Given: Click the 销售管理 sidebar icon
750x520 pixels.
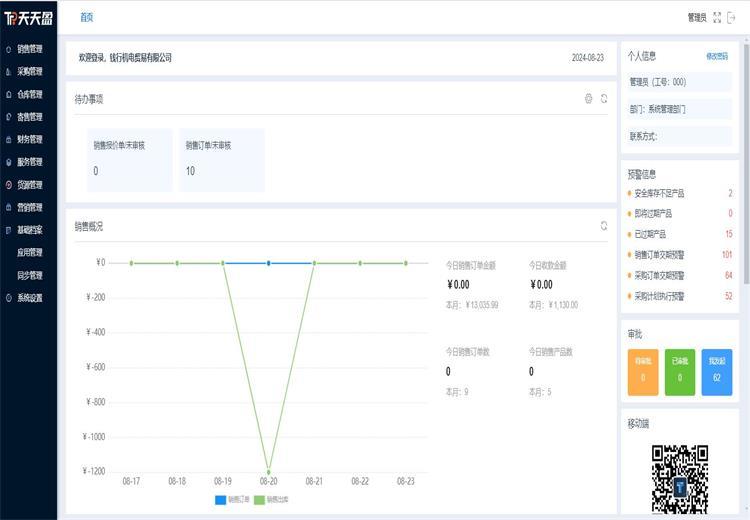Looking at the screenshot, I should [x=9, y=49].
